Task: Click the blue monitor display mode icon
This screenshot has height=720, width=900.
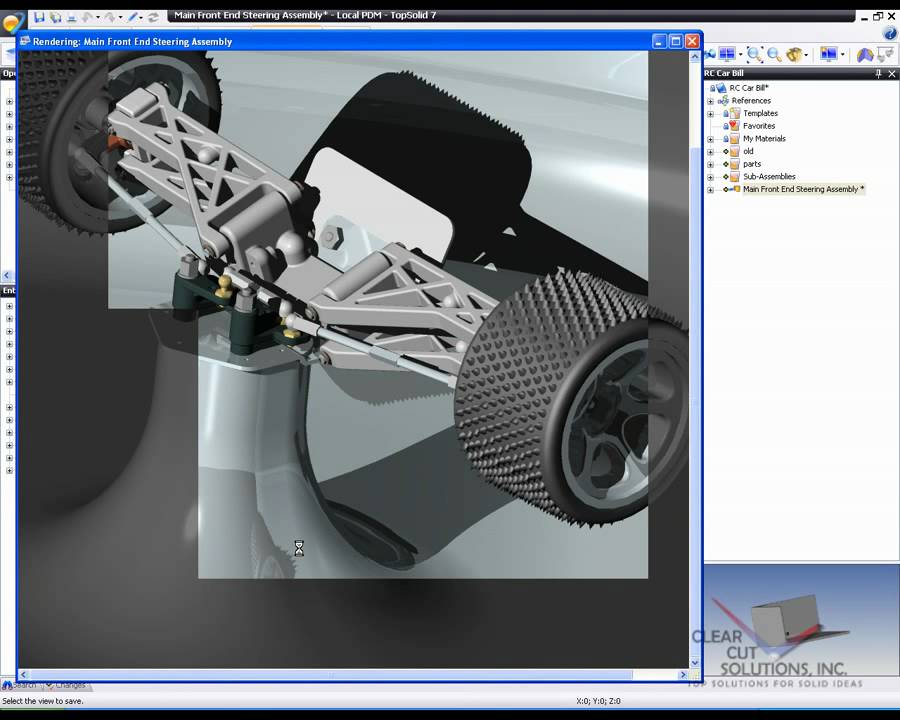Action: (828, 54)
